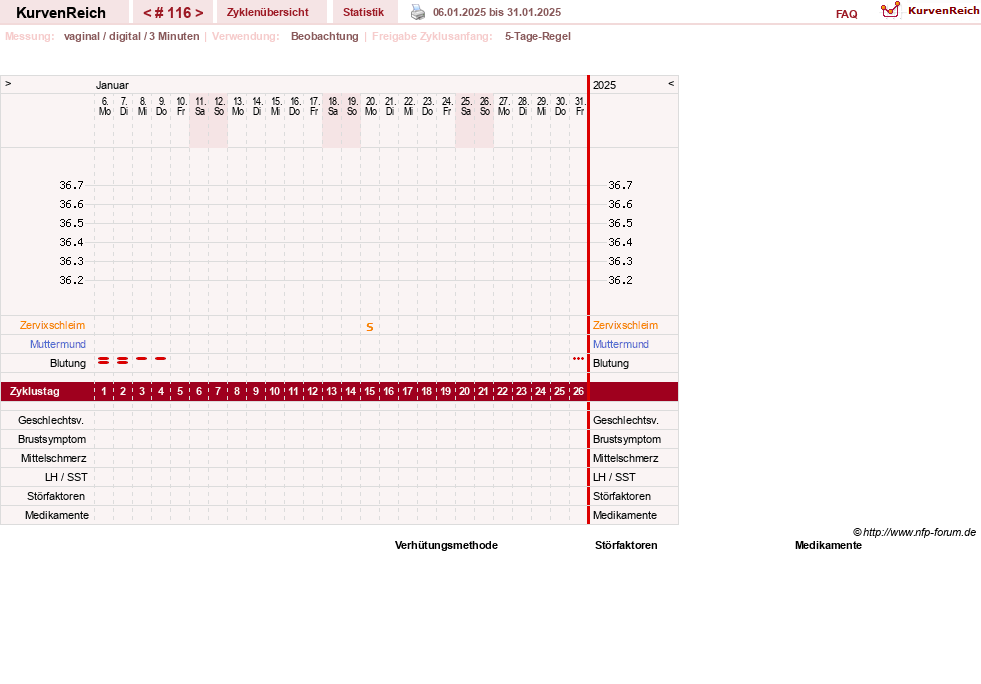Screen dimensions: 981x684
Task: Open the Zyklenübersicht tab
Action: click(268, 12)
